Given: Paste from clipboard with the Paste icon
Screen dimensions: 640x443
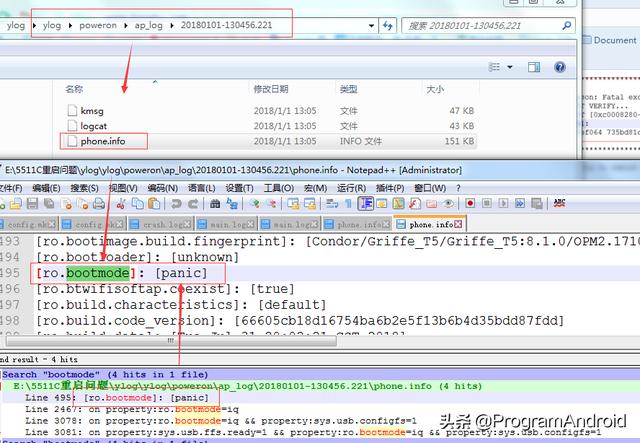Looking at the screenshot, I should click(x=154, y=203).
